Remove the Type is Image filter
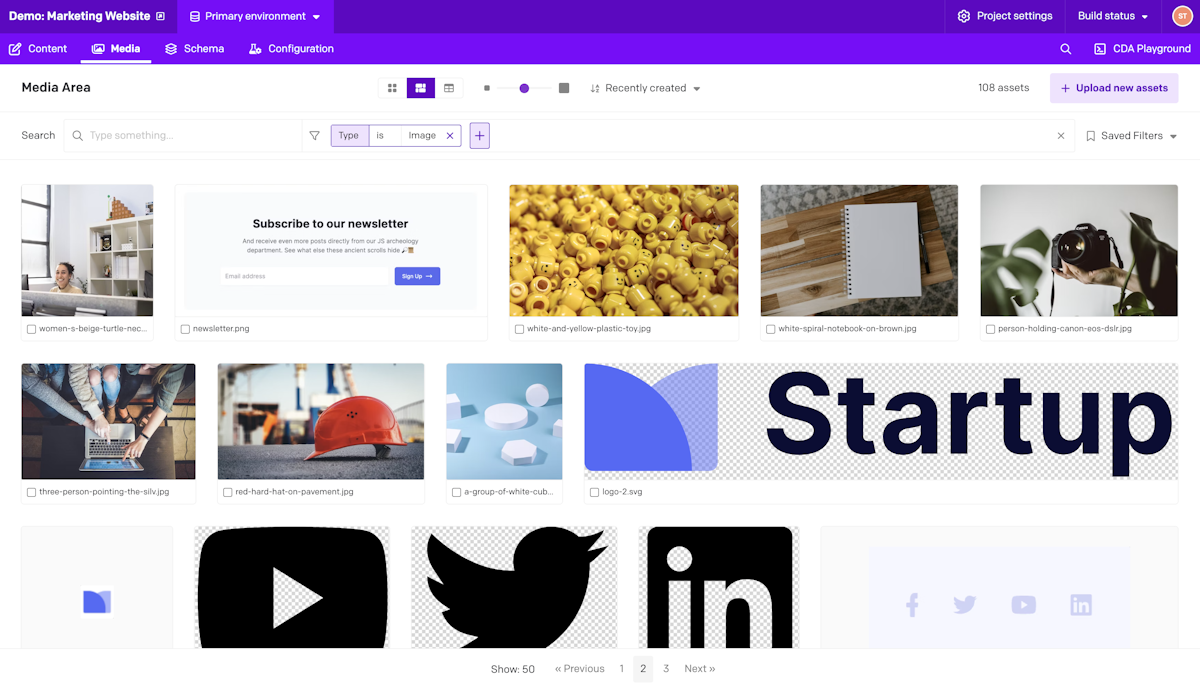The width and height of the screenshot is (1200, 688). pyautogui.click(x=450, y=134)
